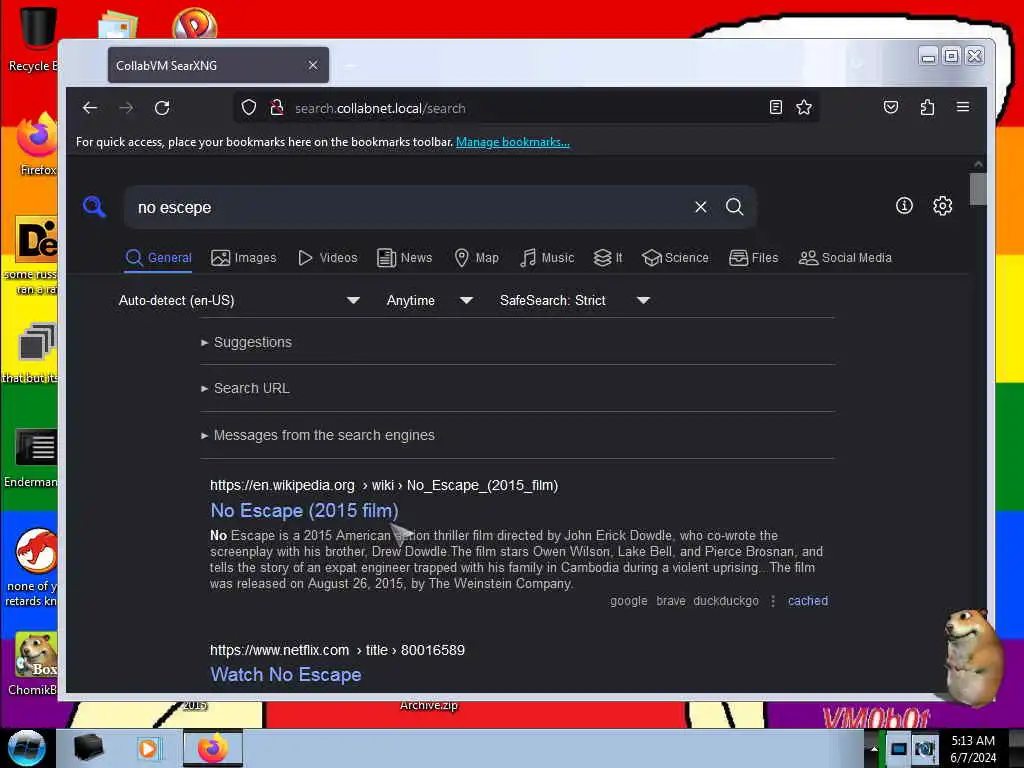Open Firefox hamburger application menu
The height and width of the screenshot is (768, 1024).
pyautogui.click(x=963, y=107)
